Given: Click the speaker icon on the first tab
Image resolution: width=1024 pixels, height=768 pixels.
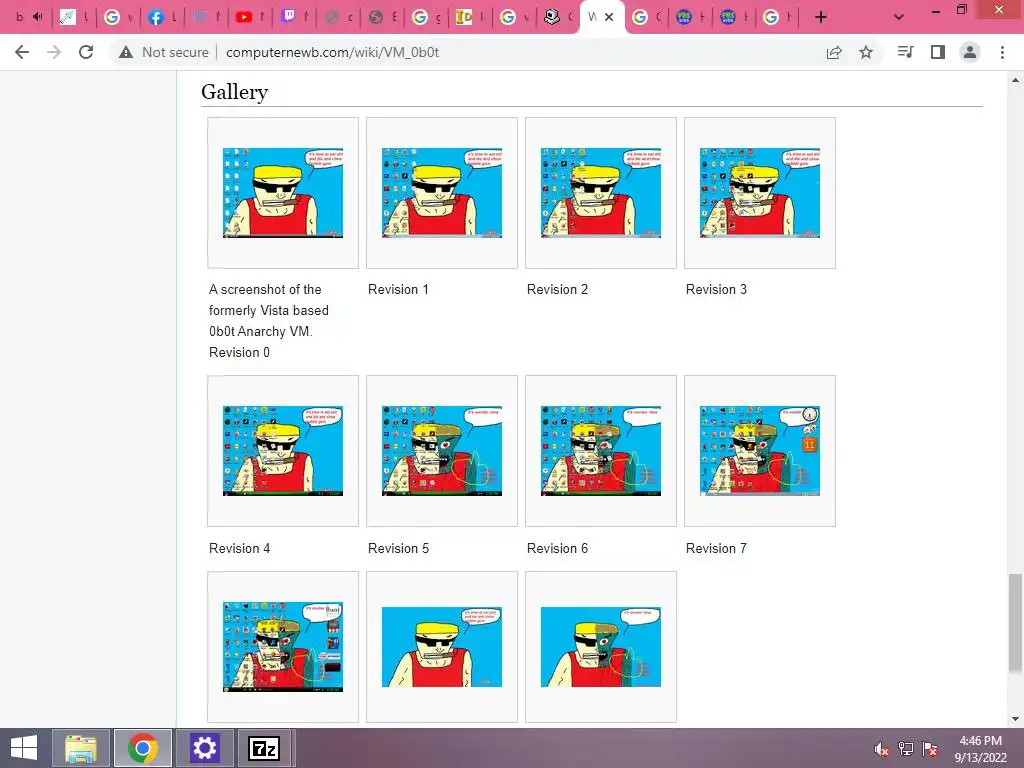Looking at the screenshot, I should point(38,17).
